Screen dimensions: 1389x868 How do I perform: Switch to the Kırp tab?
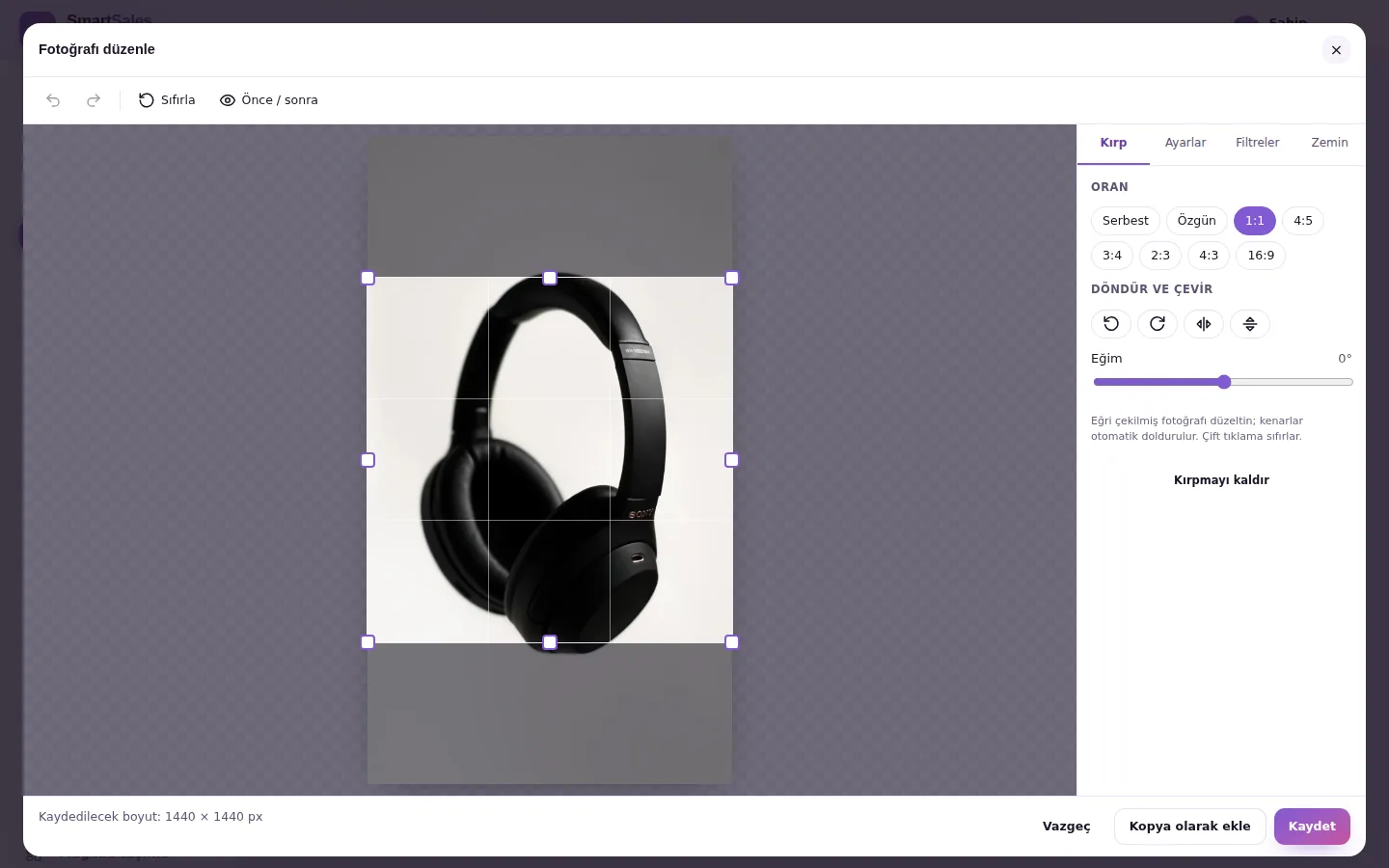coord(1113,143)
